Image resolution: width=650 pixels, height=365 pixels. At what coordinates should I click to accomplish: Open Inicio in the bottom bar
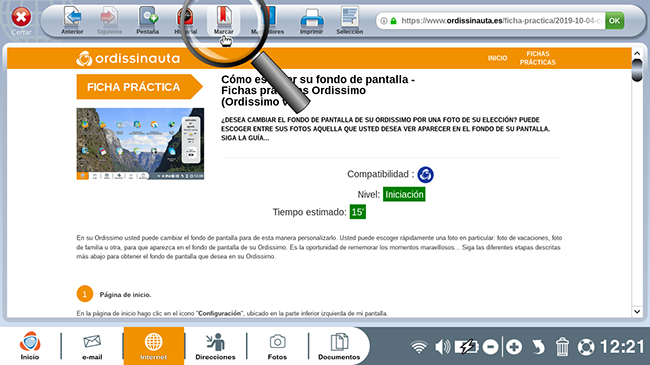point(30,346)
